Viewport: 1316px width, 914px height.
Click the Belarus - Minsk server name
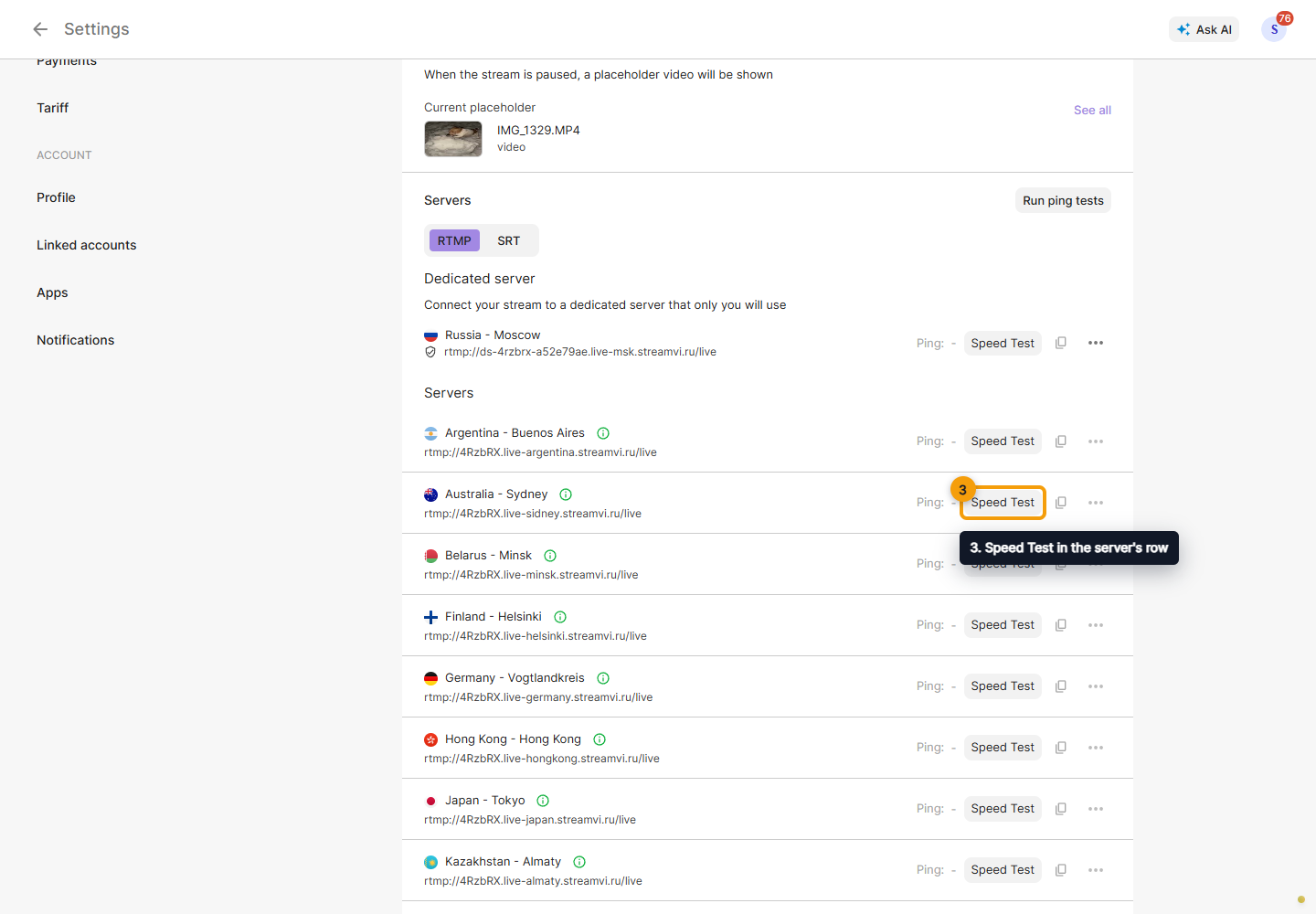point(488,556)
